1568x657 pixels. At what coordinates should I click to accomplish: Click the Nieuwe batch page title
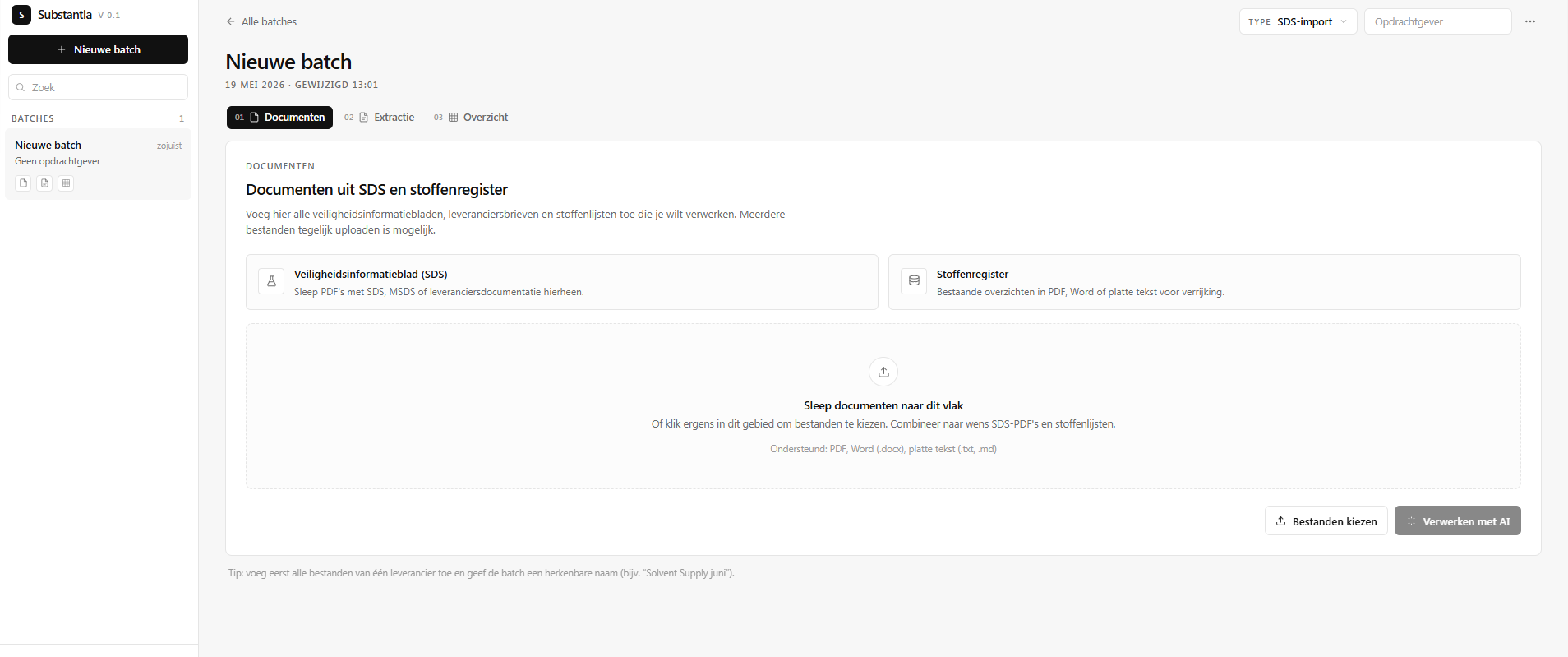pos(288,62)
